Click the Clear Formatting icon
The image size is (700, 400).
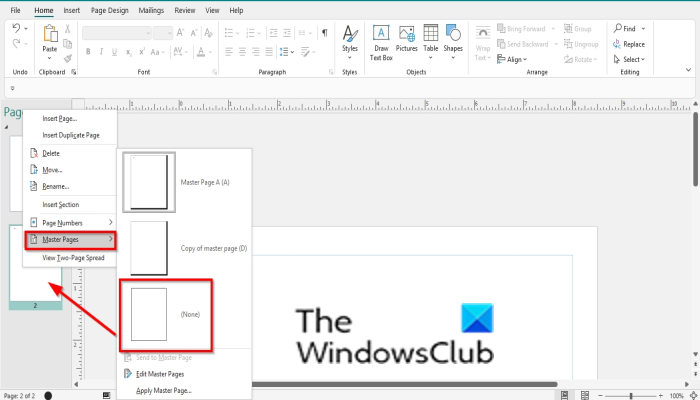[x=208, y=33]
